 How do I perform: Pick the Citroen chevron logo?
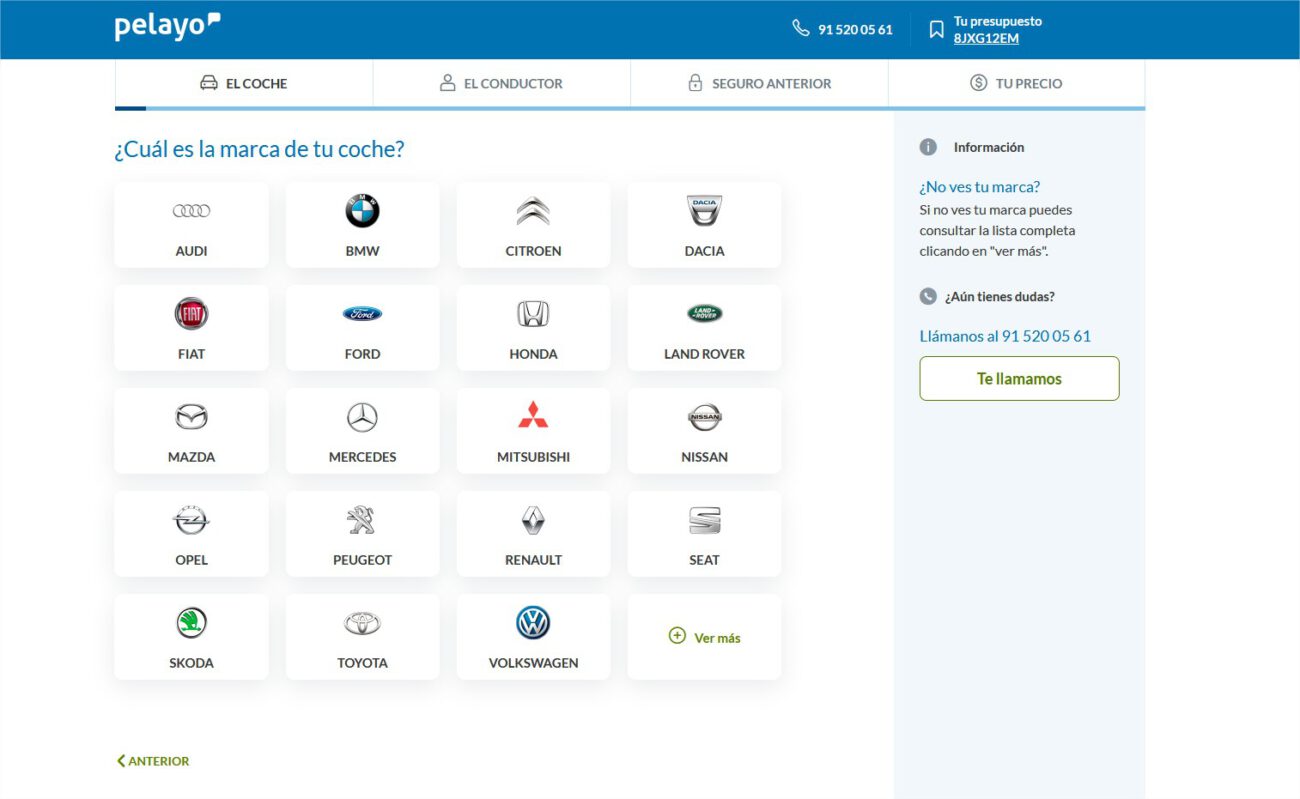[533, 211]
